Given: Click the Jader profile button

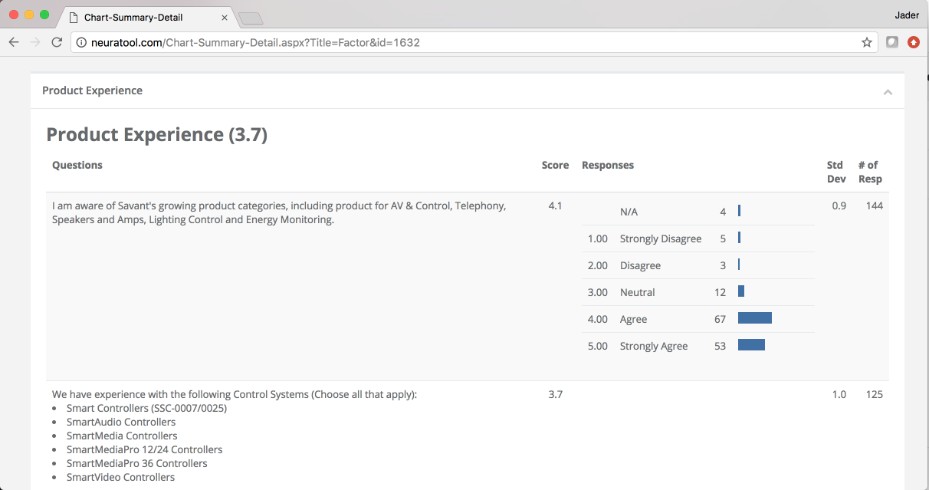Looking at the screenshot, I should click(906, 15).
